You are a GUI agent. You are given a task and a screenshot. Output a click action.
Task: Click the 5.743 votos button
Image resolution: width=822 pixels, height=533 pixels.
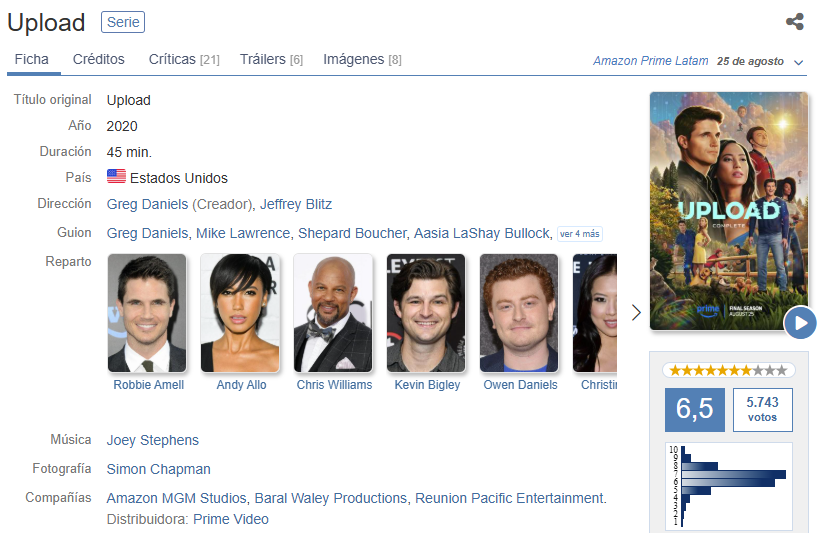[762, 410]
